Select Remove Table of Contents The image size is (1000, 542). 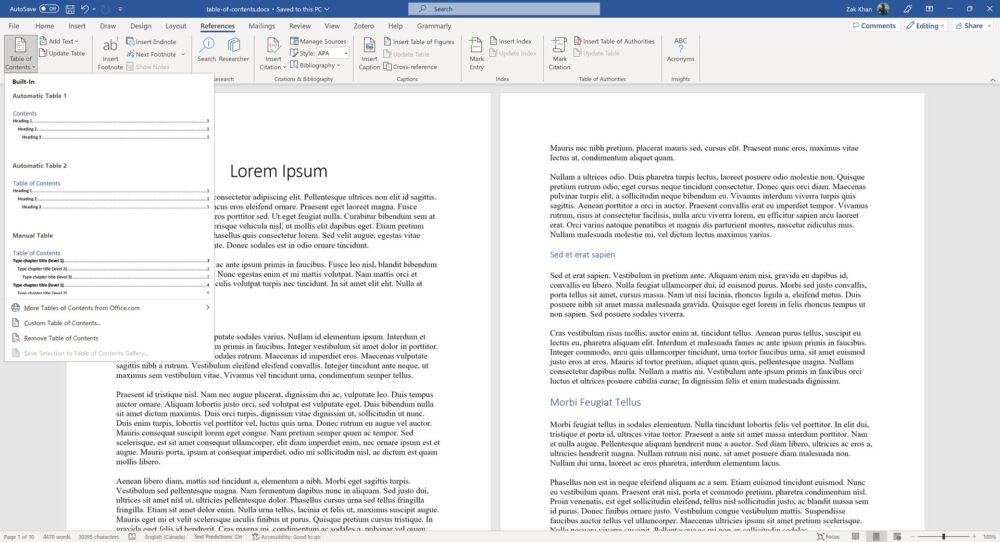coord(62,338)
